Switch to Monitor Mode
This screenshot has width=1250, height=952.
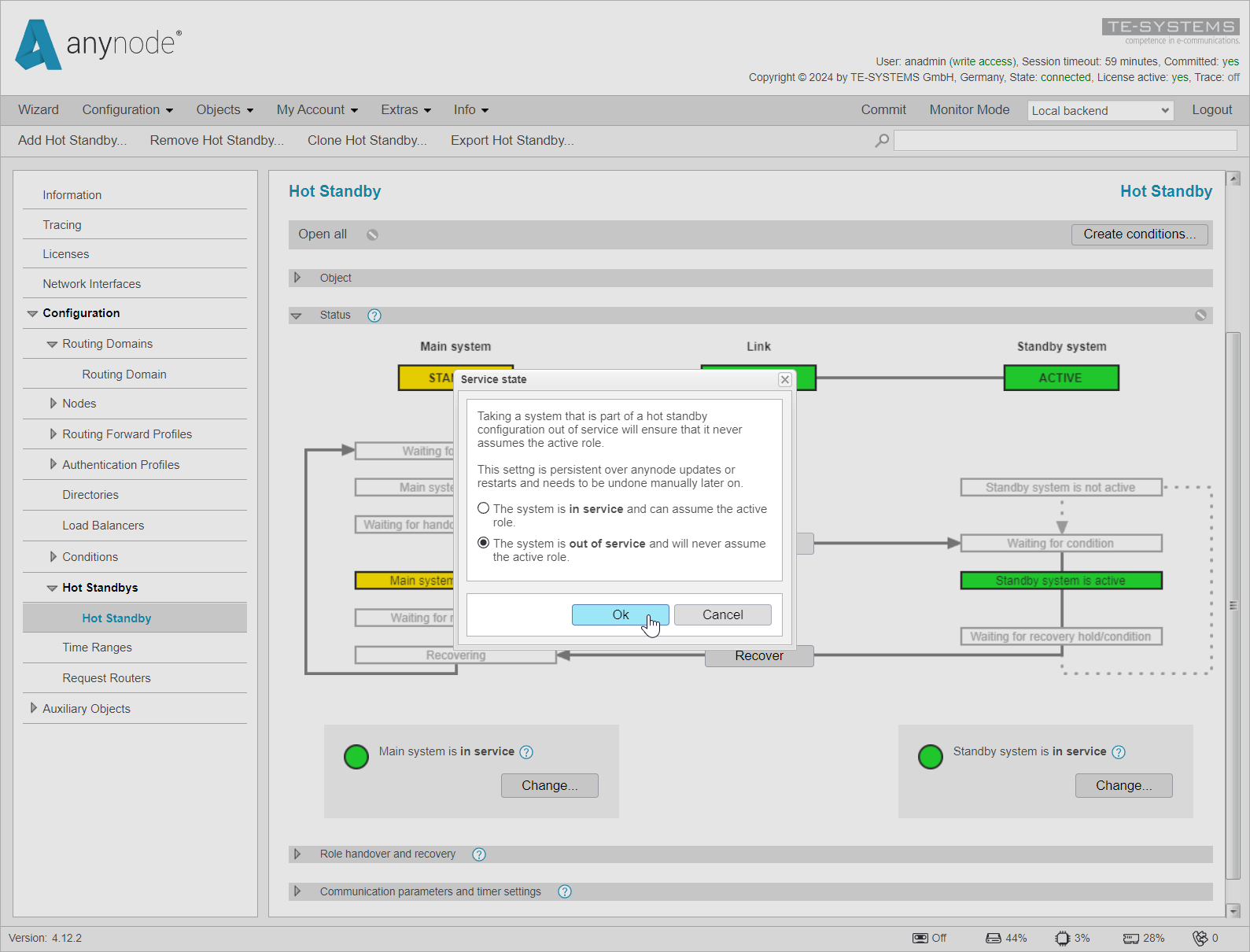click(969, 110)
